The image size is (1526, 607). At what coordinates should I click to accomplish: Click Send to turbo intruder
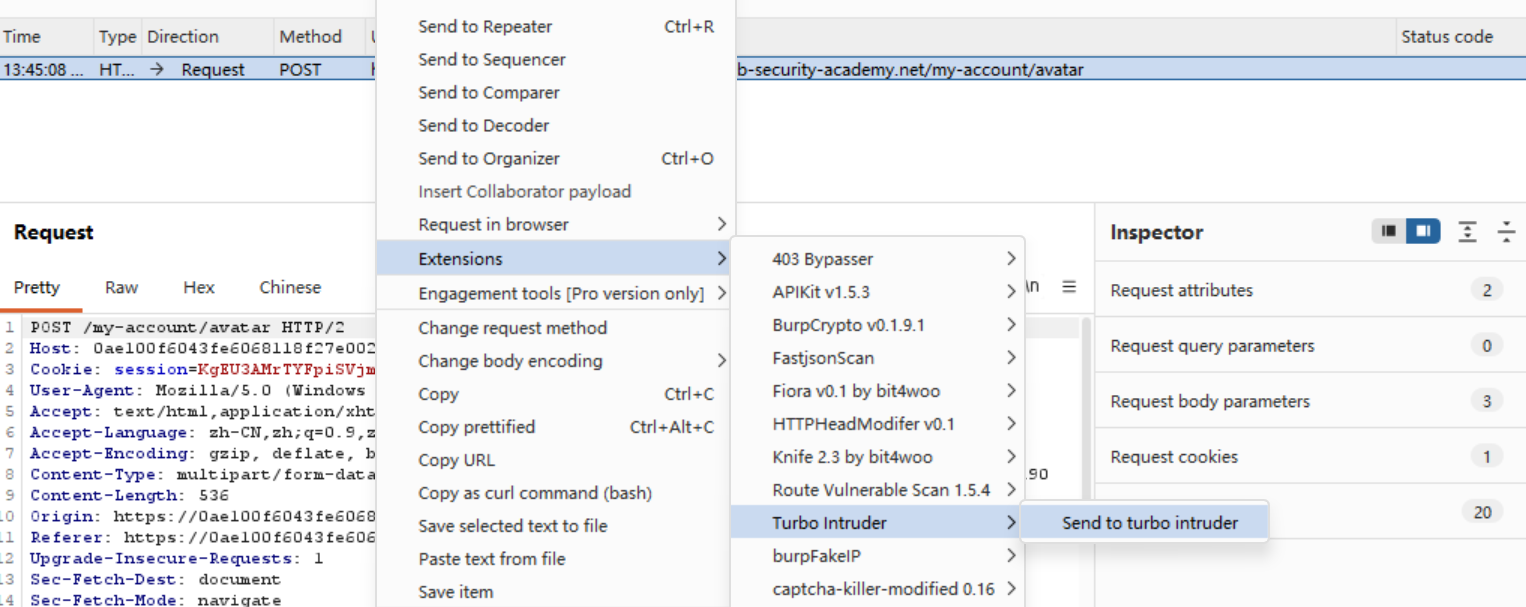(1145, 523)
